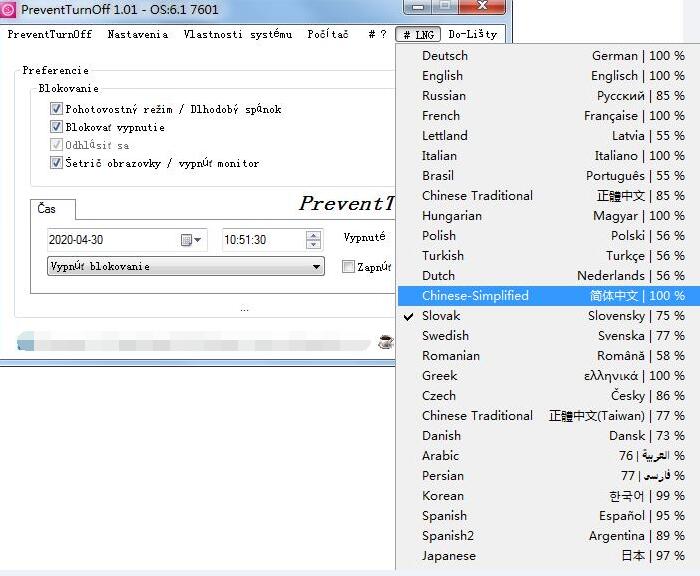This screenshot has width=700, height=576.
Task: Pick Danish Dansk language
Action: (x=549, y=436)
